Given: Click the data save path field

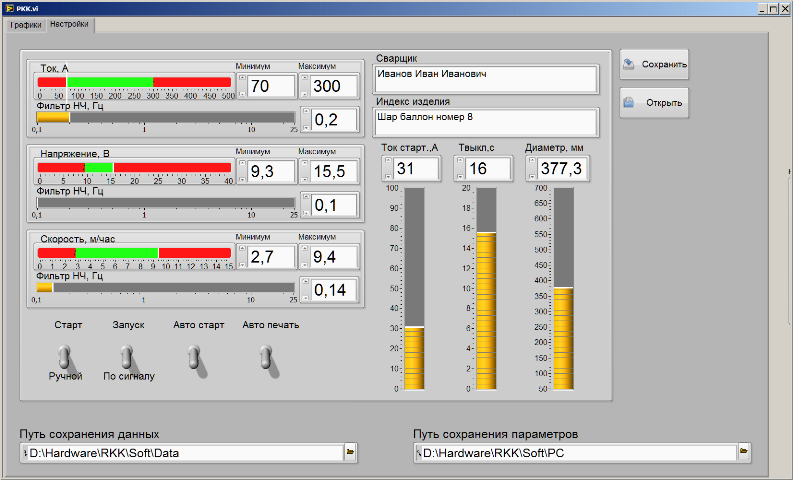Looking at the screenshot, I should click(183, 453).
